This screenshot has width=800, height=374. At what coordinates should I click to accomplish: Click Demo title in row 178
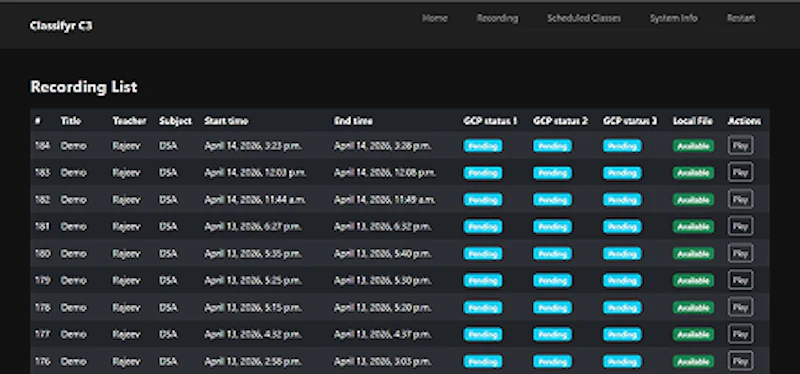(x=73, y=308)
